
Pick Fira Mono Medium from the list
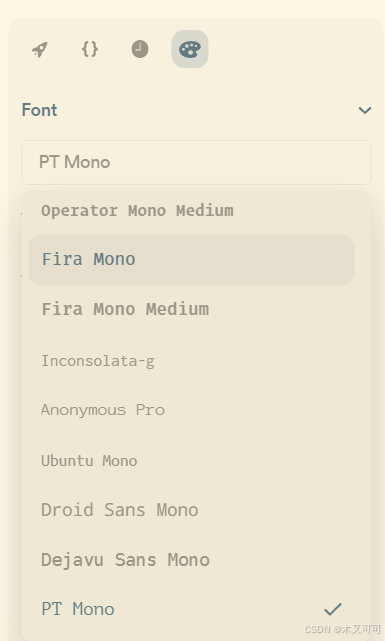tap(191, 309)
